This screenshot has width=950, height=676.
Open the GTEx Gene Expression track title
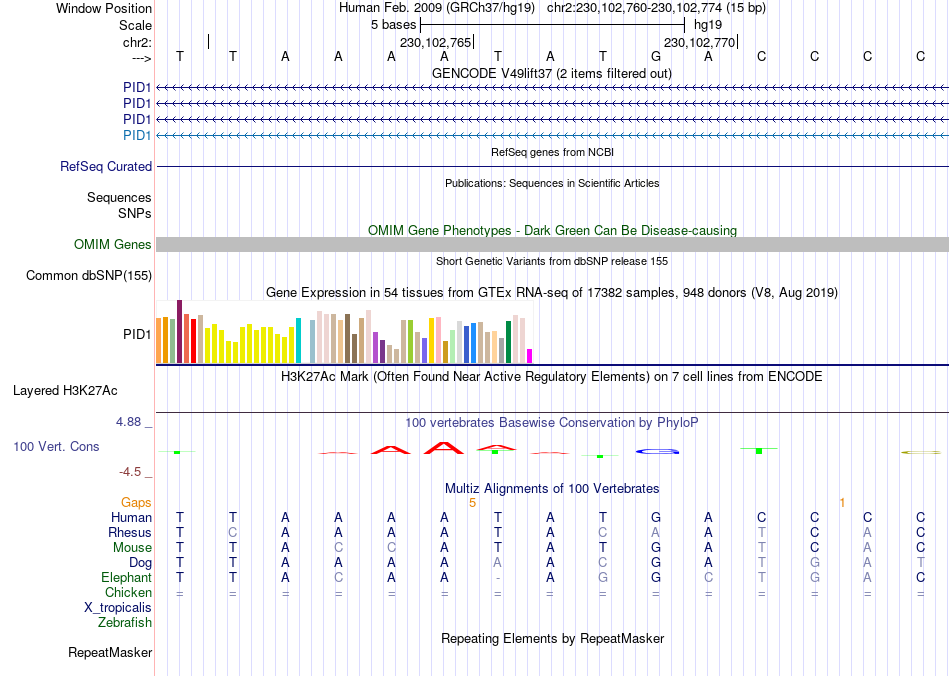pos(552,293)
